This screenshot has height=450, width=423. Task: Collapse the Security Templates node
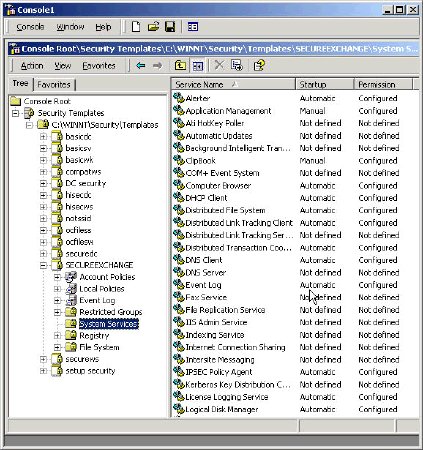tap(15, 113)
